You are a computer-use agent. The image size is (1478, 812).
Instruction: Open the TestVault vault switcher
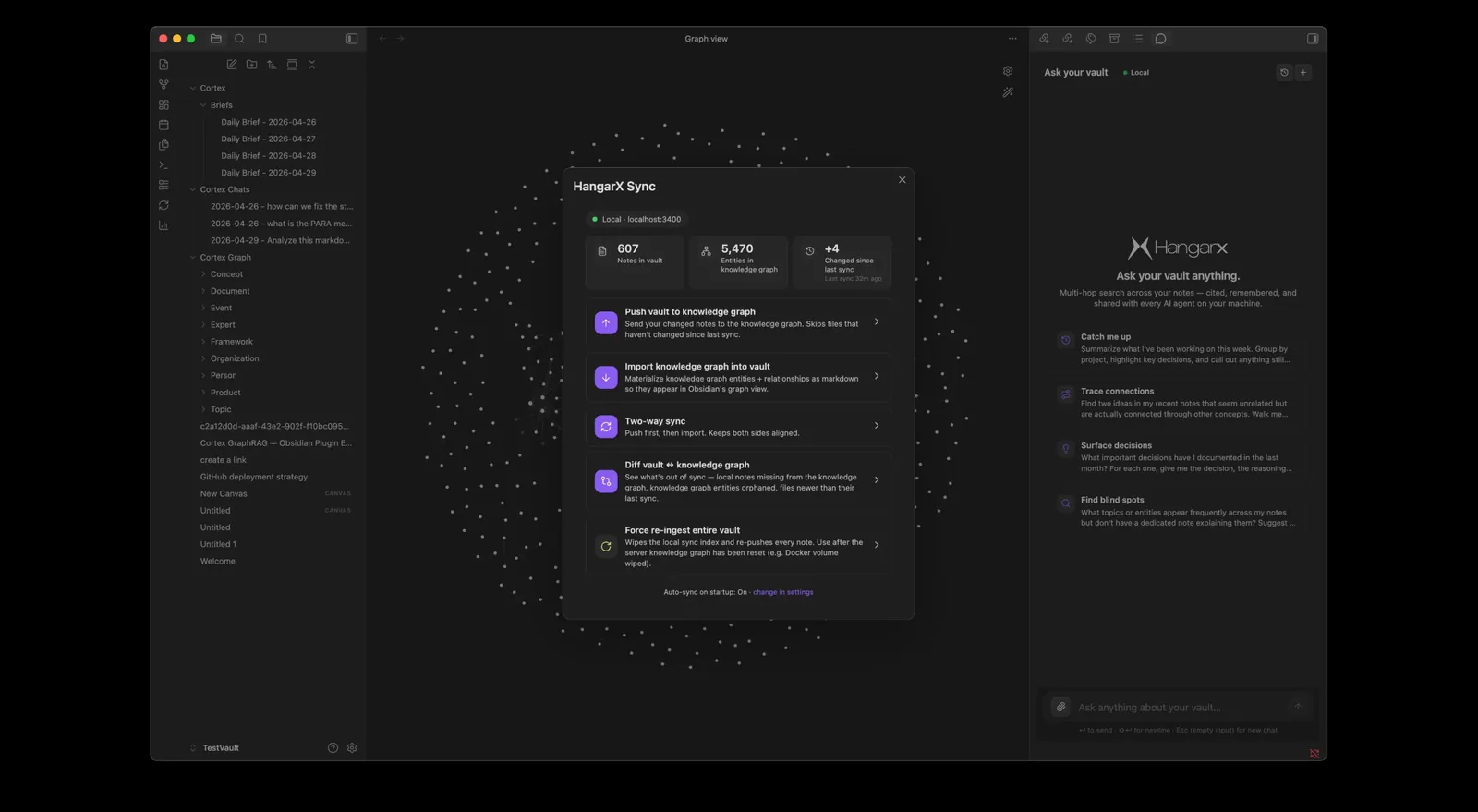point(214,748)
